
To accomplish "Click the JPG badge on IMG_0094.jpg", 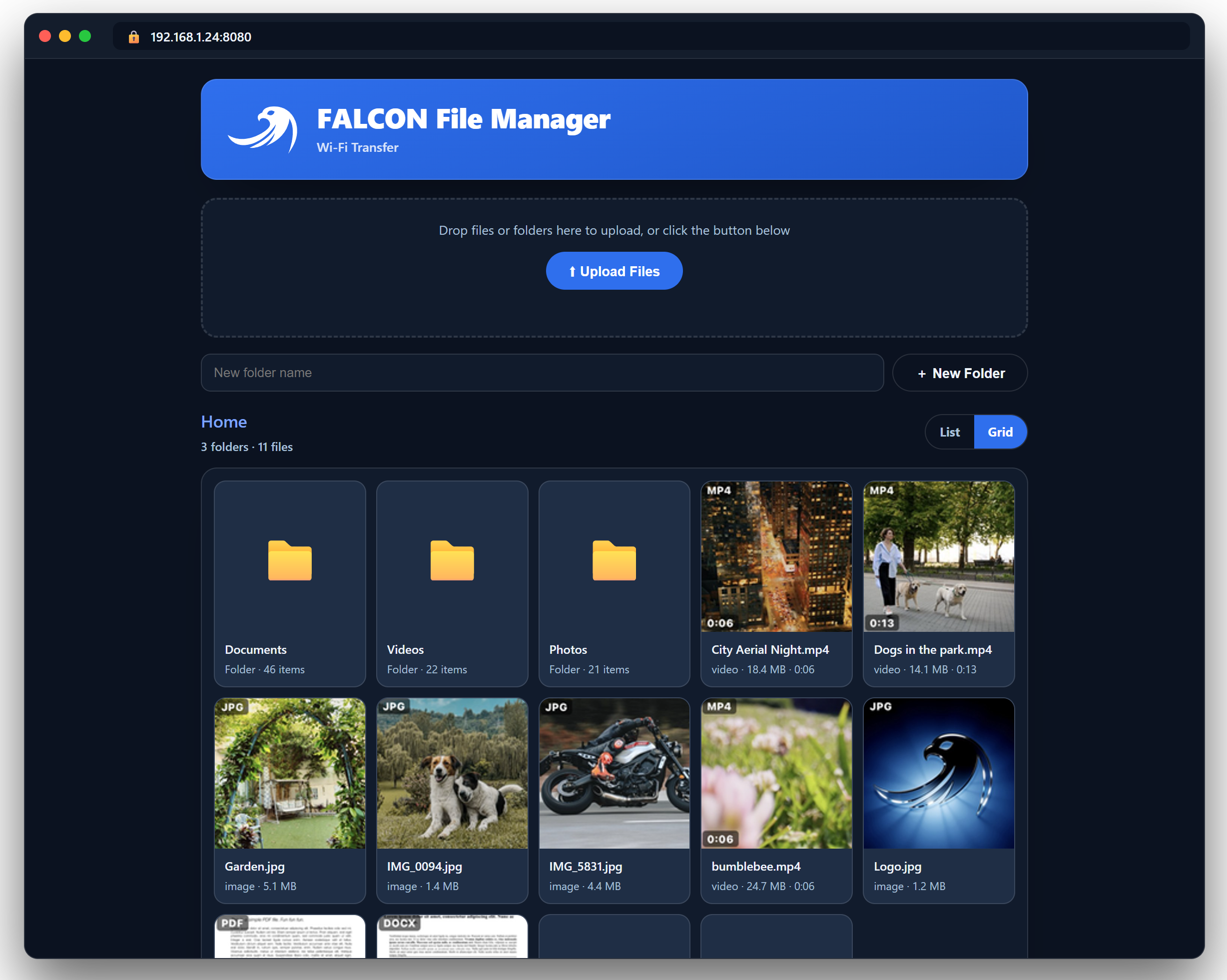I will tap(394, 707).
